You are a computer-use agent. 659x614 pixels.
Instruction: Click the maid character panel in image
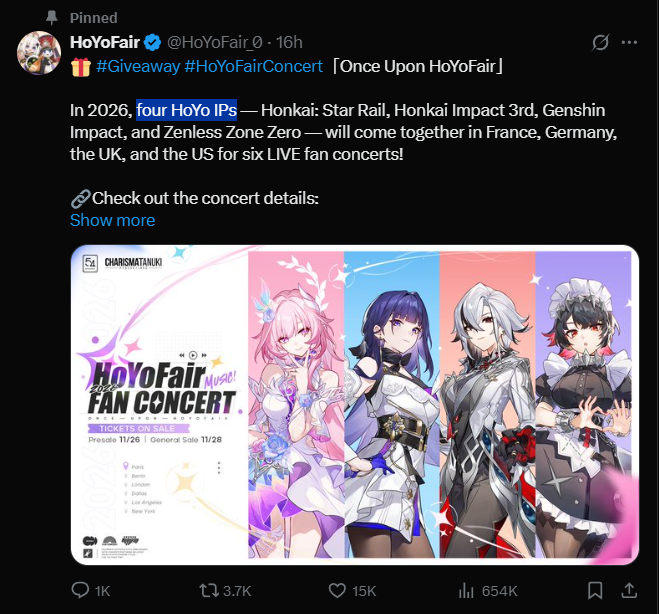pyautogui.click(x=583, y=405)
